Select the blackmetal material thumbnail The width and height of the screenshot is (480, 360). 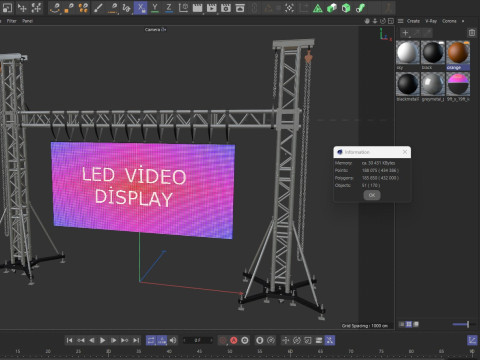(x=408, y=84)
